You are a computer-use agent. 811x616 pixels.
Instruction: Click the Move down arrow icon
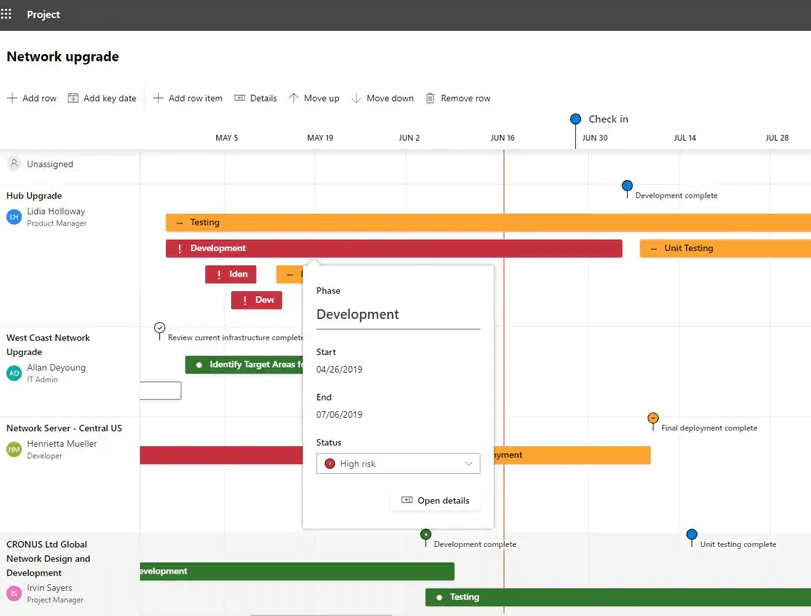pyautogui.click(x=356, y=98)
